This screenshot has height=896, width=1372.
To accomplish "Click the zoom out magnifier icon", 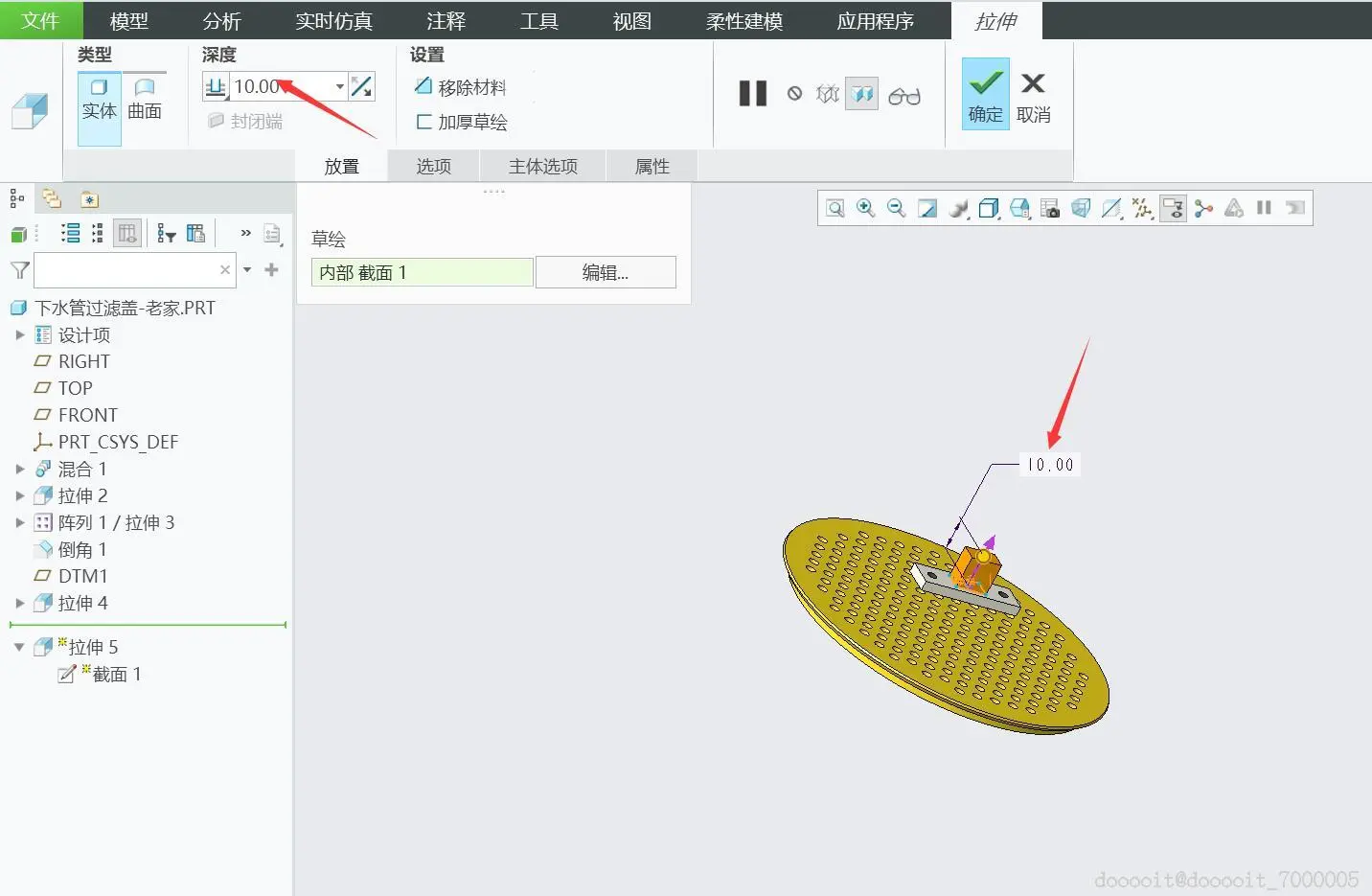I will tap(897, 208).
